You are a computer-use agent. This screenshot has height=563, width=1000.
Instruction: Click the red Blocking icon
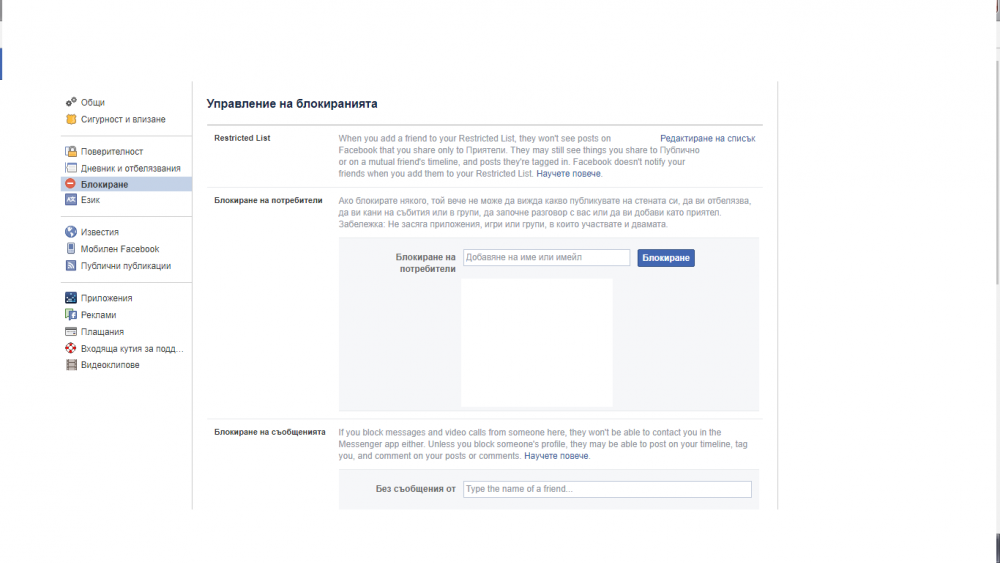[x=71, y=184]
